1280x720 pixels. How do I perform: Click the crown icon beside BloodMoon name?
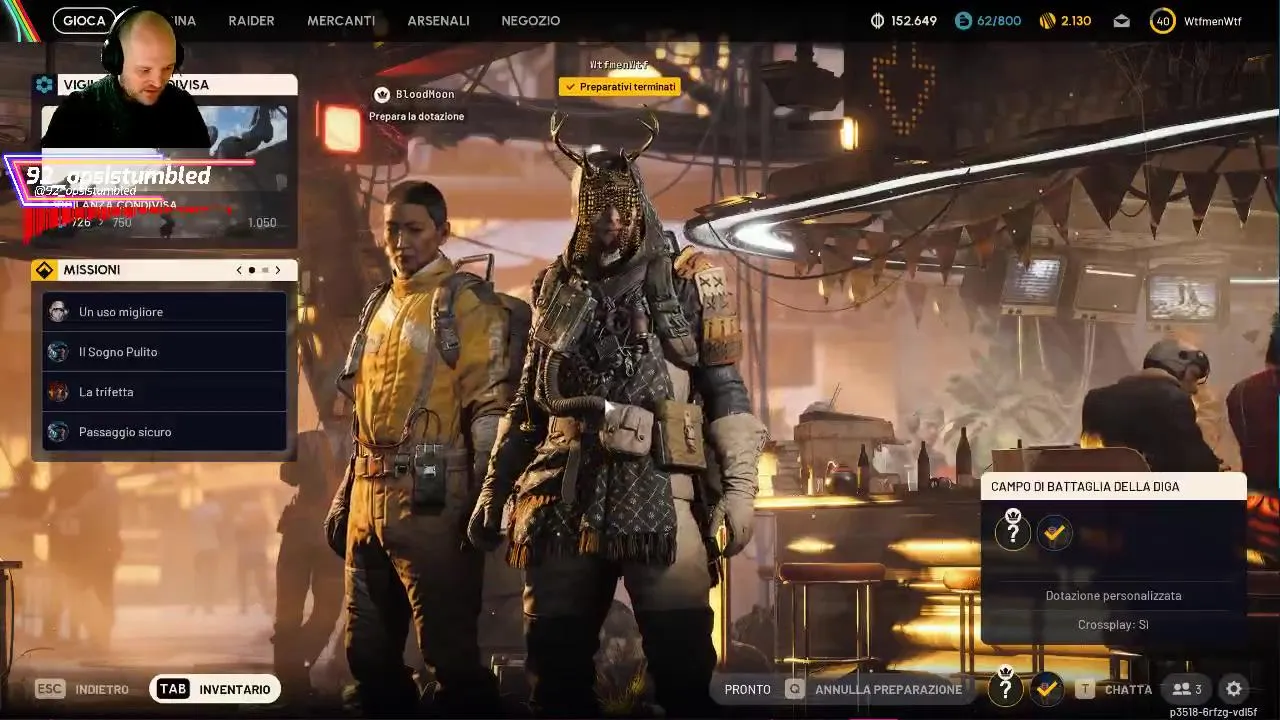(381, 94)
